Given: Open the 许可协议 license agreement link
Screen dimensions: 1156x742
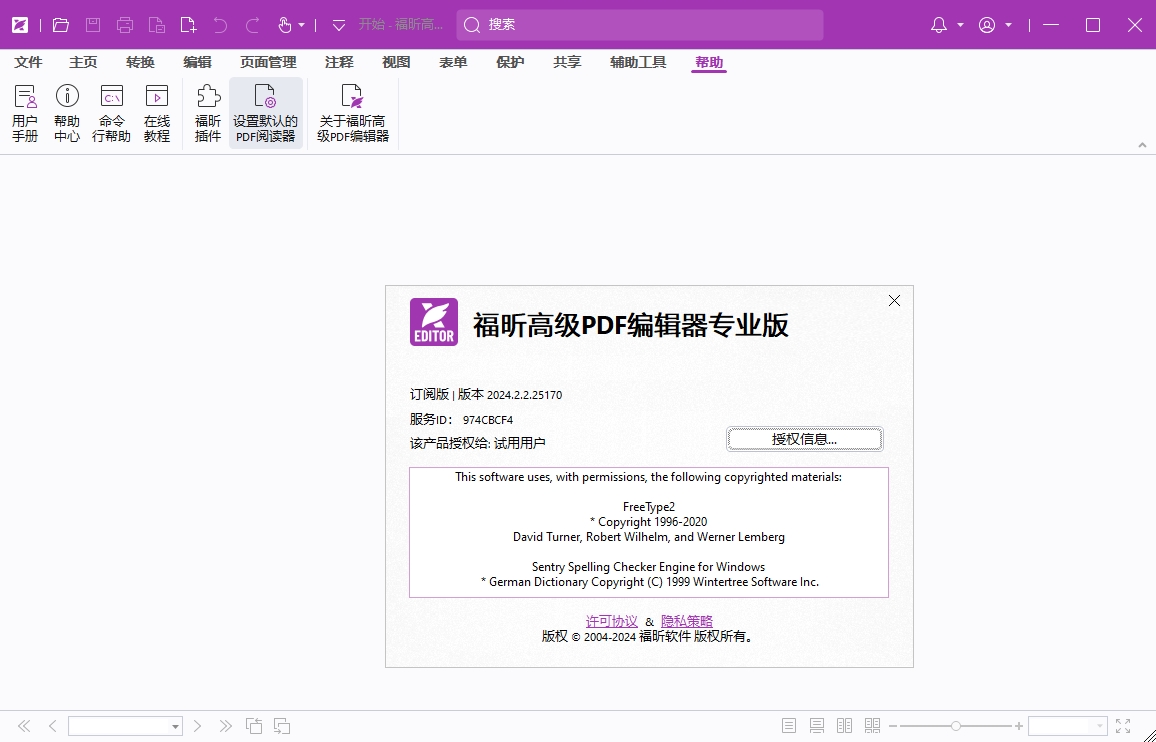Looking at the screenshot, I should [611, 622].
